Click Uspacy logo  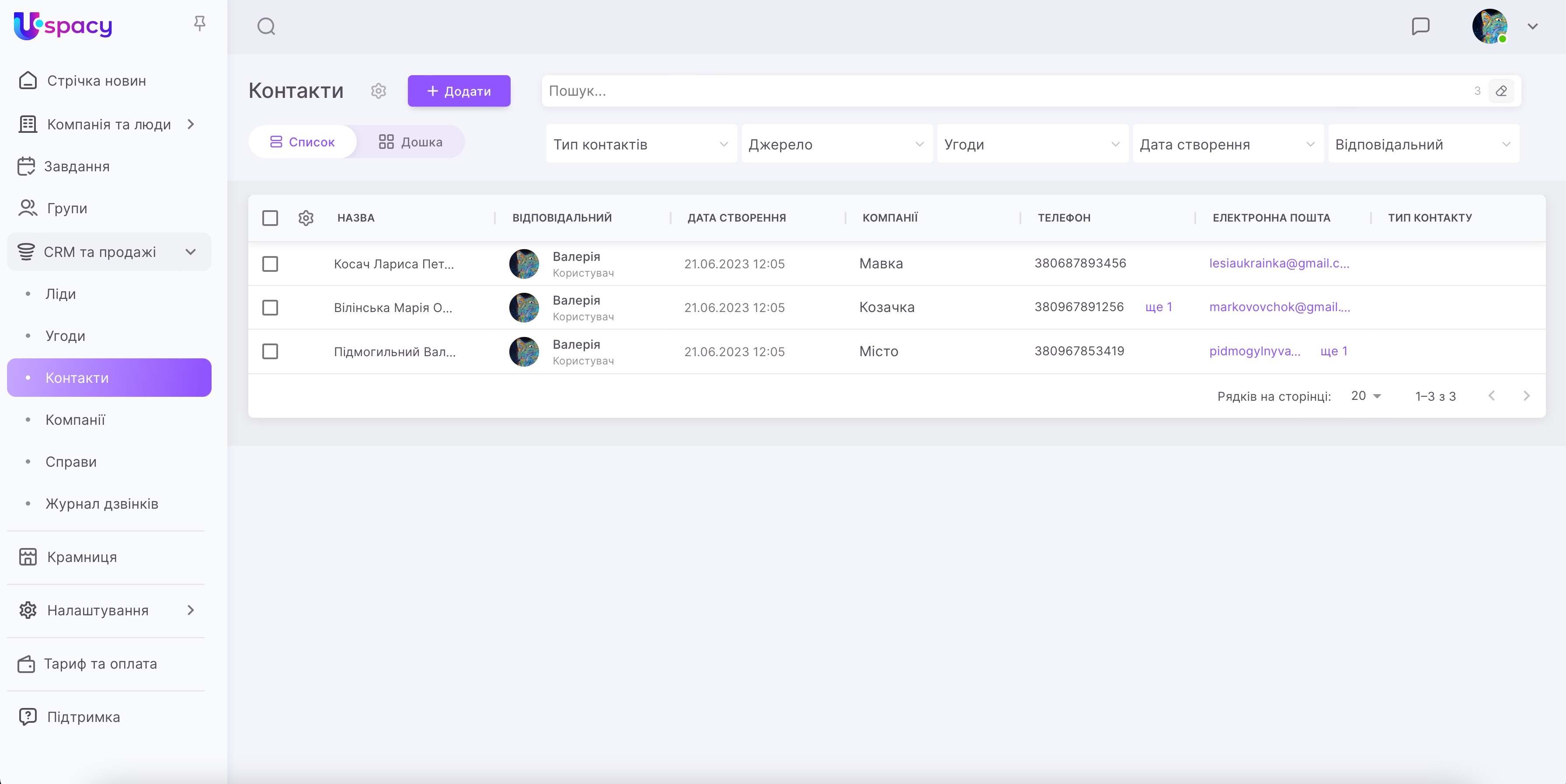(x=63, y=25)
